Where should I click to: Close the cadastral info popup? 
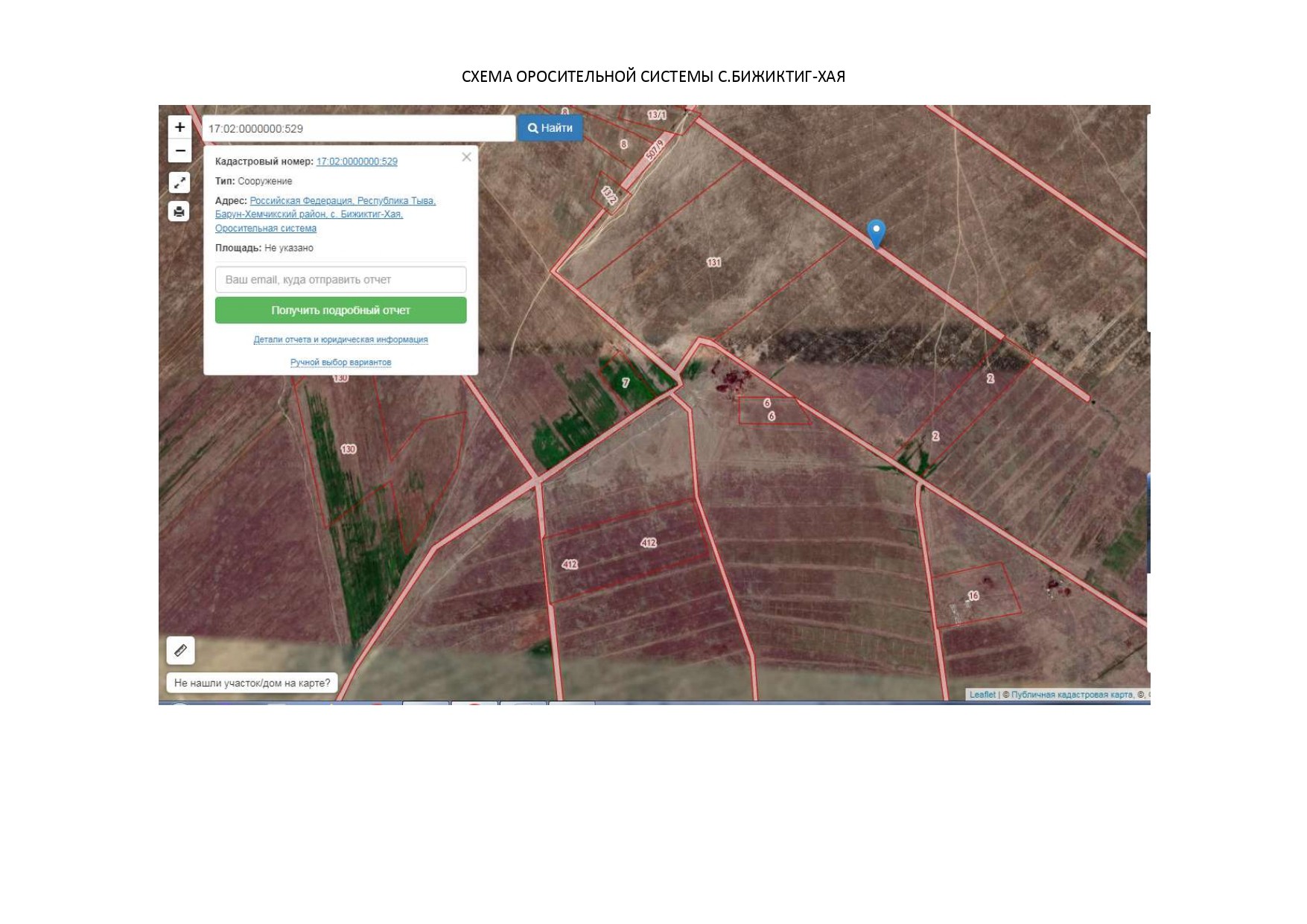point(466,157)
